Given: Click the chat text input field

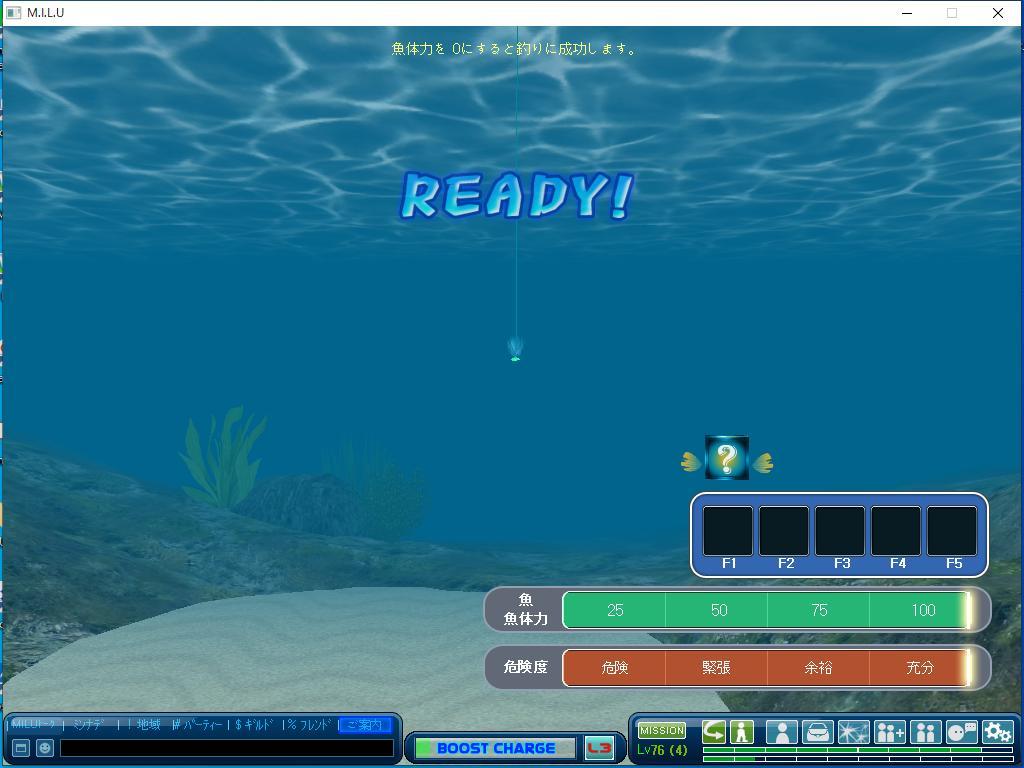Looking at the screenshot, I should (226, 748).
